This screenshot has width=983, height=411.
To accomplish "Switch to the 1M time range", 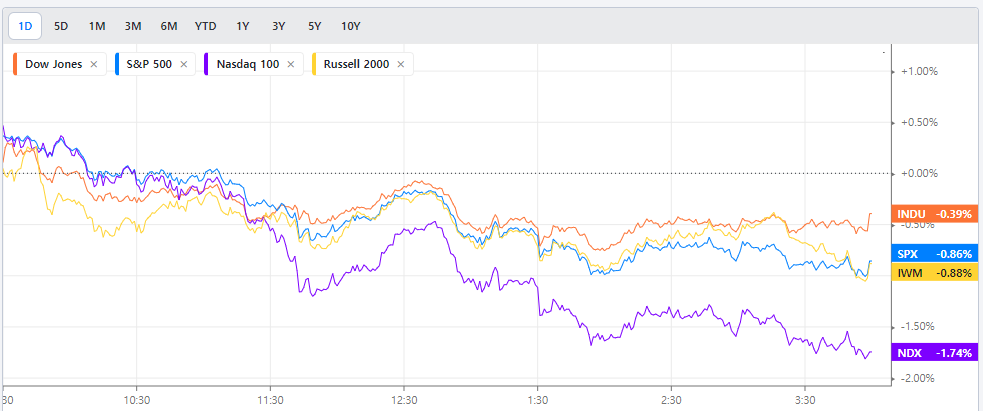I will [x=97, y=25].
